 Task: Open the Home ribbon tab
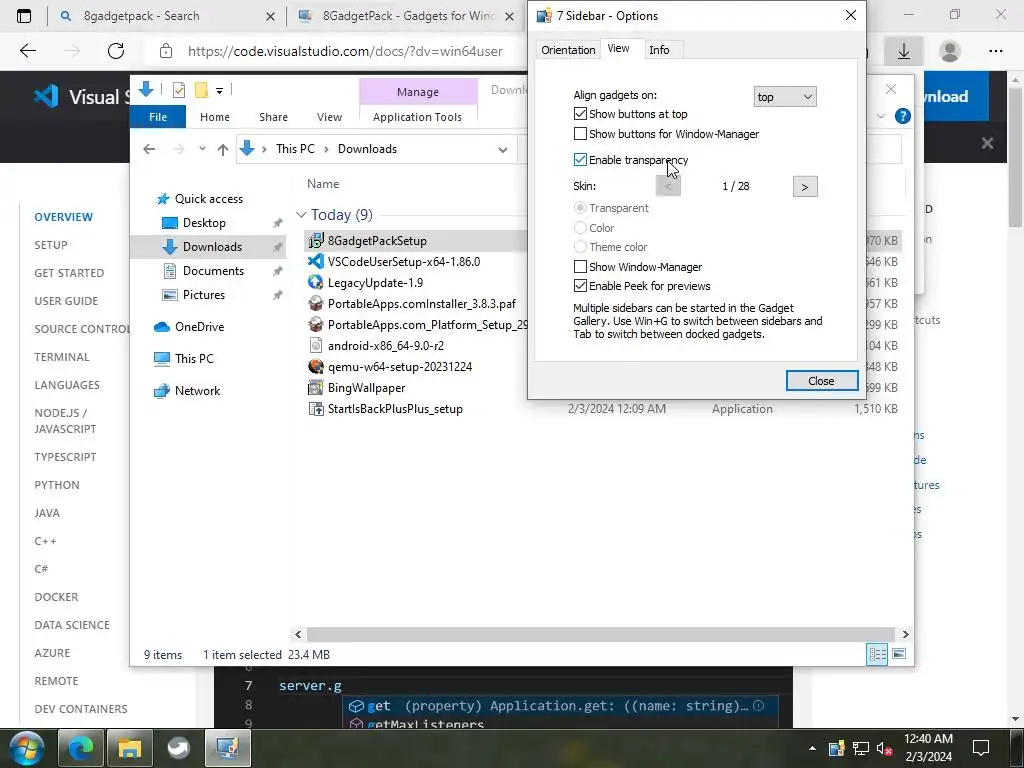(215, 117)
